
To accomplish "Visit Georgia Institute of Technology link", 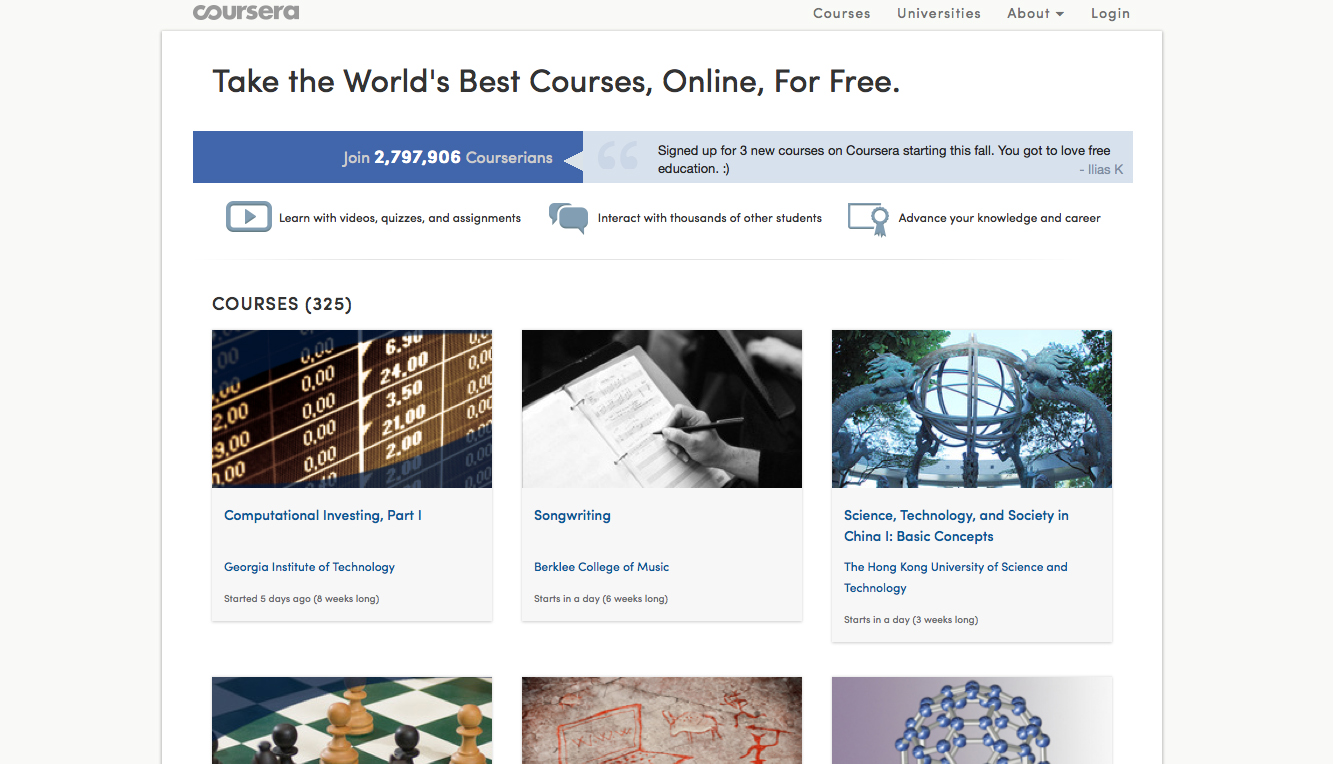I will tap(309, 567).
